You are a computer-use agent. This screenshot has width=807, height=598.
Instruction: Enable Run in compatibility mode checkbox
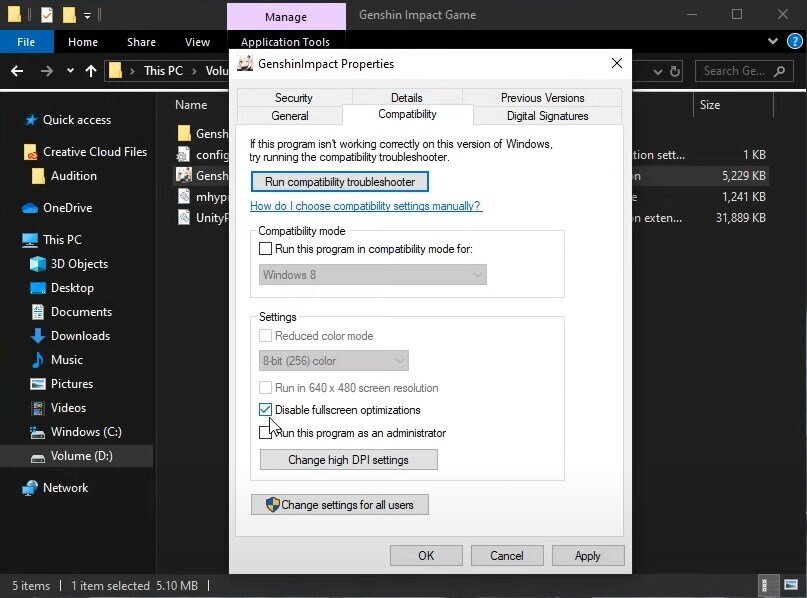[x=265, y=249]
